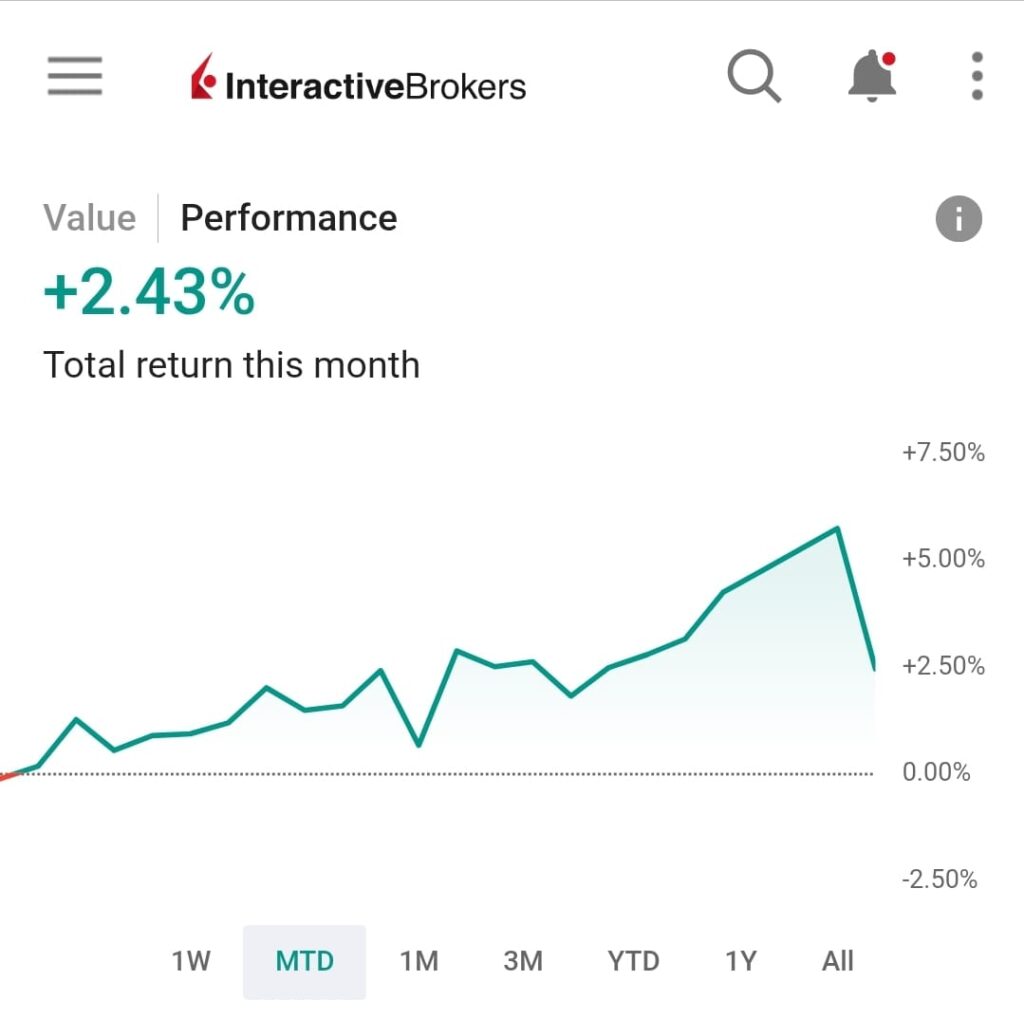Open notifications bell icon

[x=872, y=76]
